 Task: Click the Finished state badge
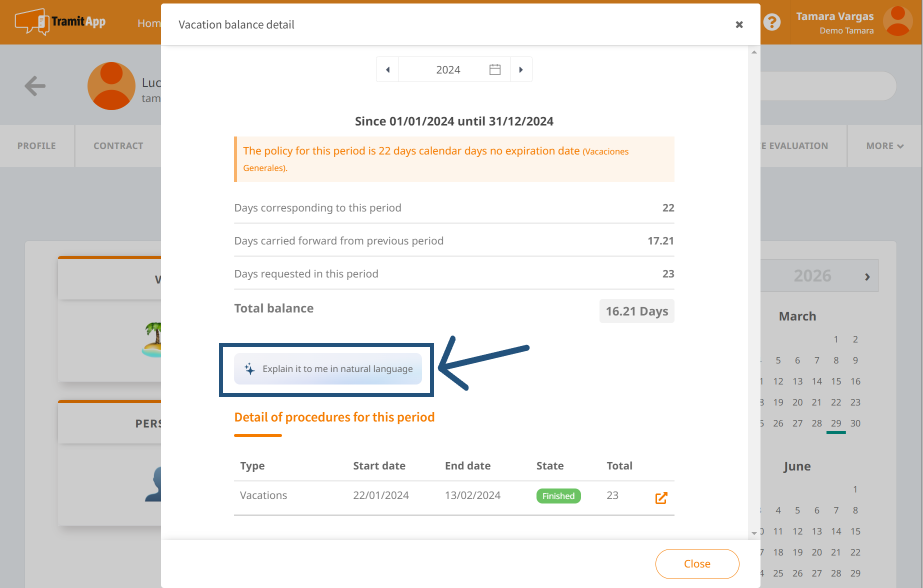point(558,496)
